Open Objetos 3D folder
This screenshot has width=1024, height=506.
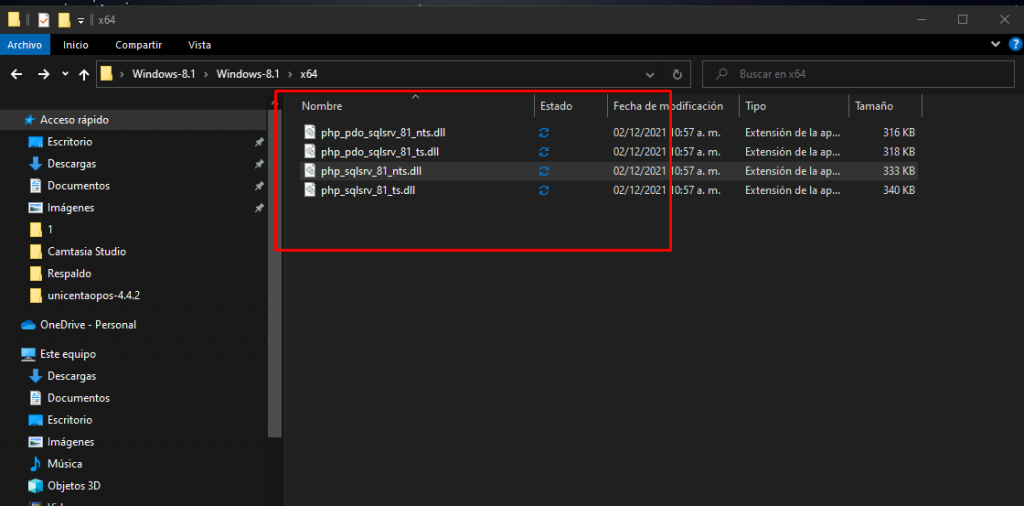click(x=74, y=486)
